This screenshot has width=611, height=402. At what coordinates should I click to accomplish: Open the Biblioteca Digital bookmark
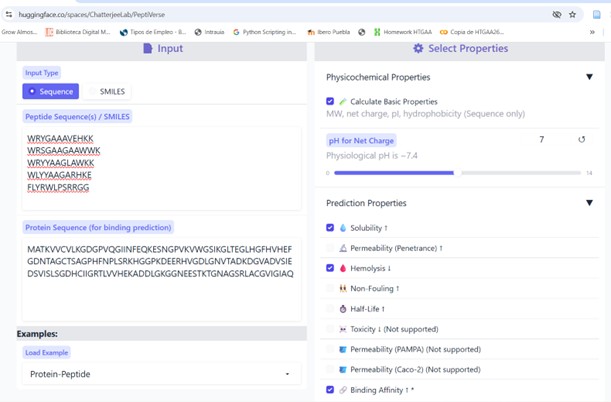click(x=80, y=32)
